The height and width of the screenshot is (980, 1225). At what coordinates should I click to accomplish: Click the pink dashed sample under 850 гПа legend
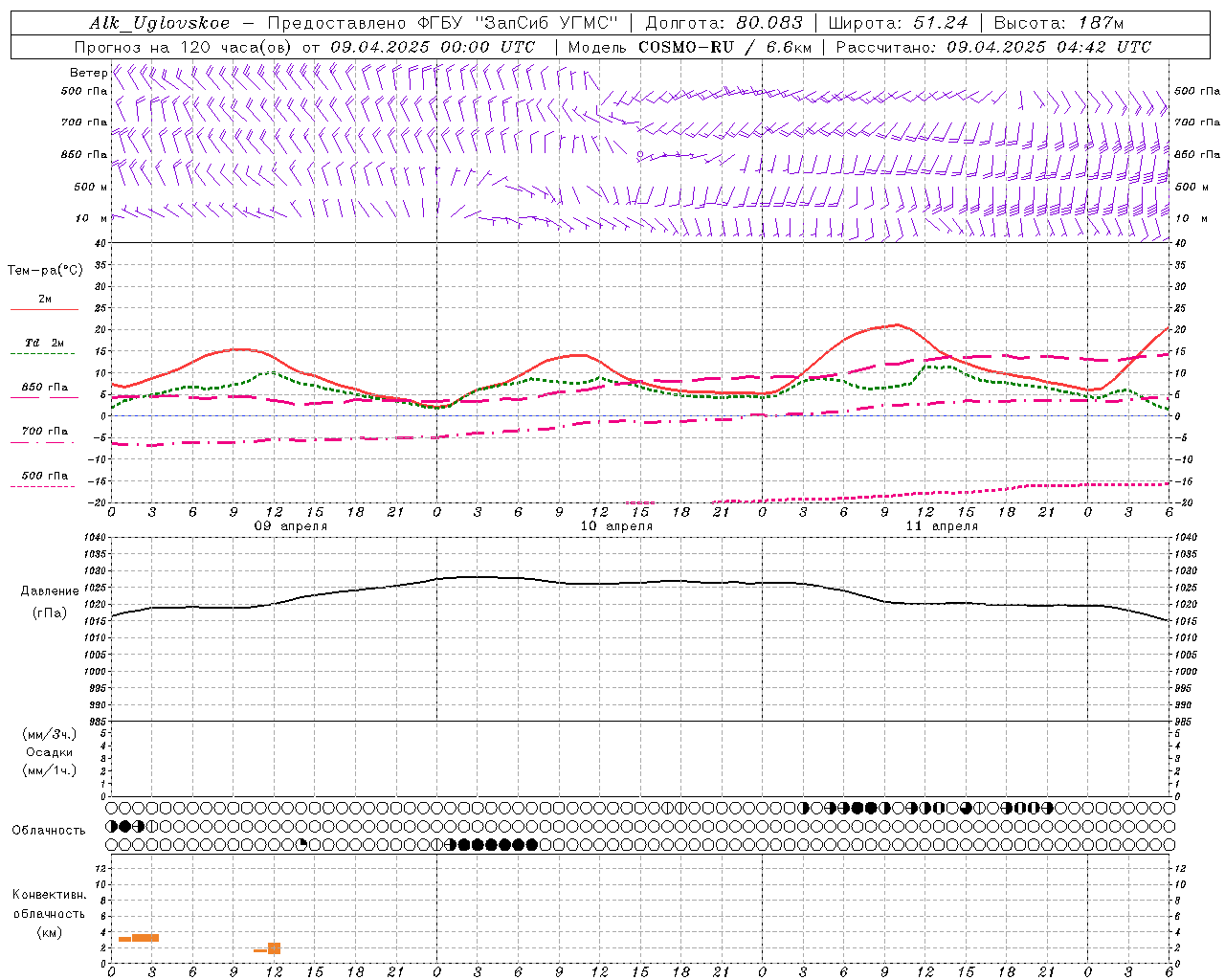pyautogui.click(x=44, y=397)
